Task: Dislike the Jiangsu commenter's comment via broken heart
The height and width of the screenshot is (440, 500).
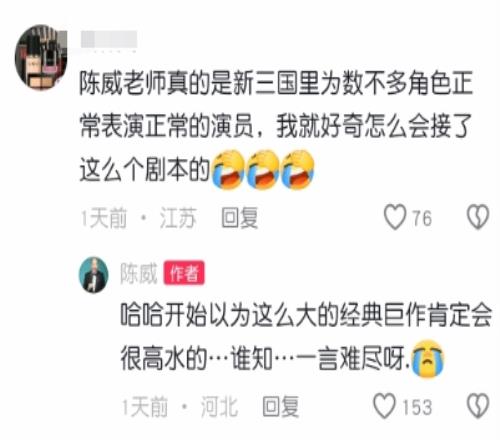Action: coord(478,217)
